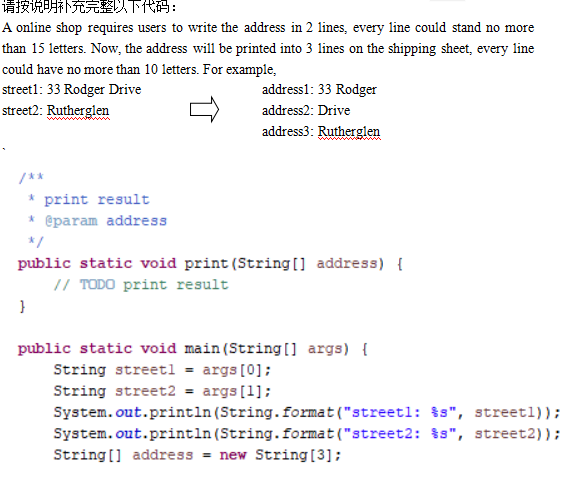Click the address2: Drive text
571x478 pixels.
306,111
